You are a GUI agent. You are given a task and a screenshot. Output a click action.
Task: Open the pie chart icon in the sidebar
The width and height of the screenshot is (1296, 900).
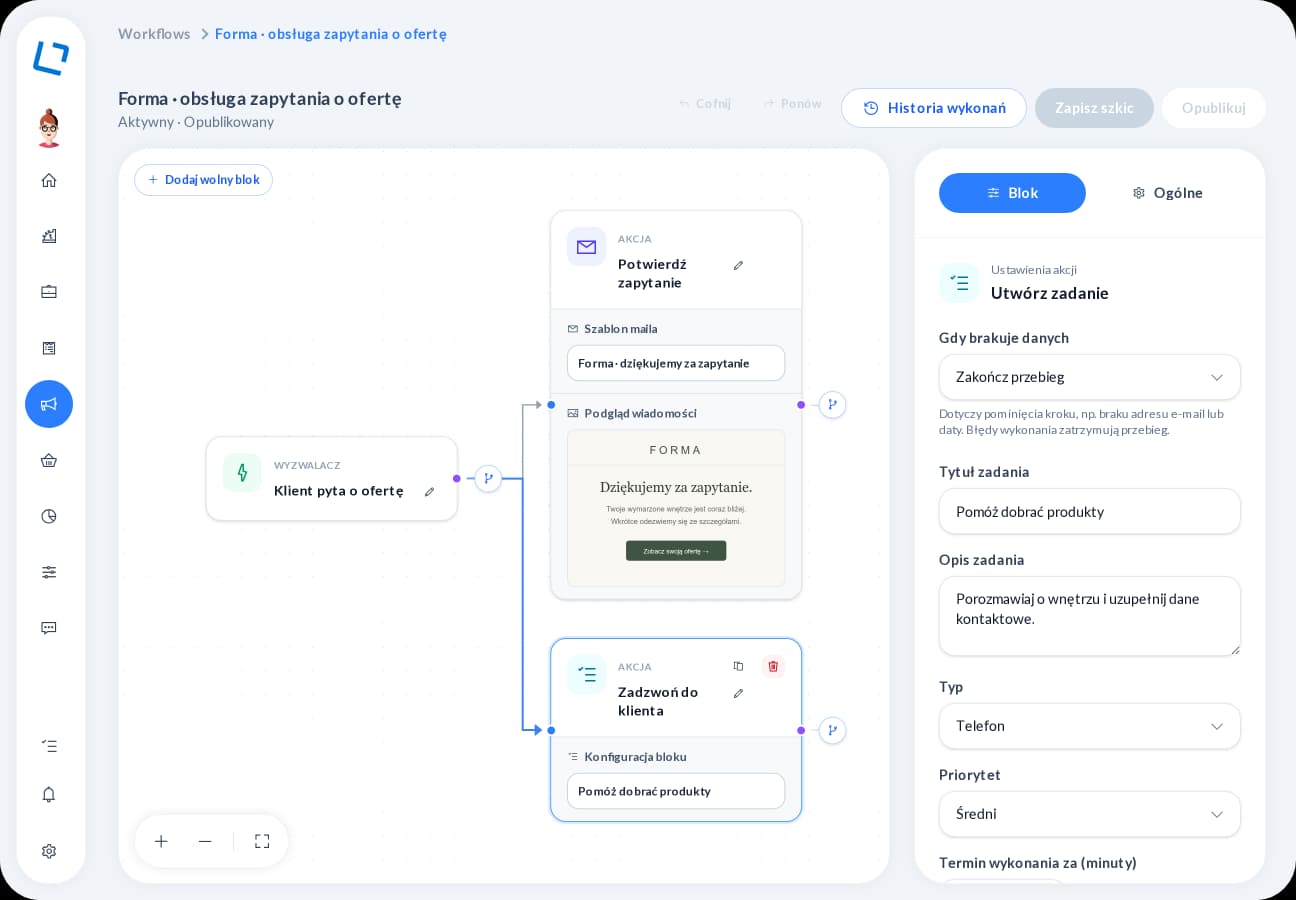click(49, 516)
